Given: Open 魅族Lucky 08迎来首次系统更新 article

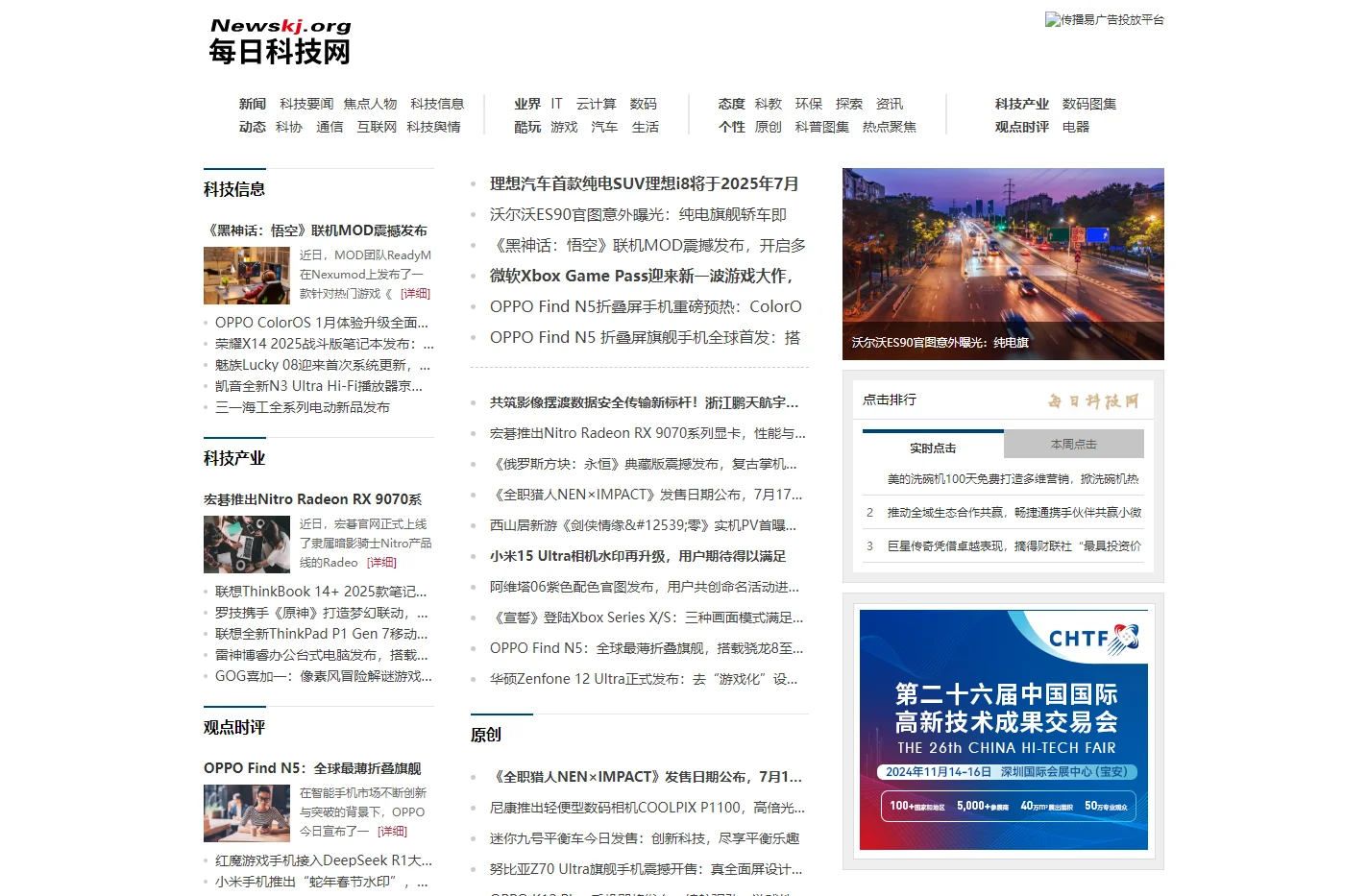Looking at the screenshot, I should [x=323, y=365].
